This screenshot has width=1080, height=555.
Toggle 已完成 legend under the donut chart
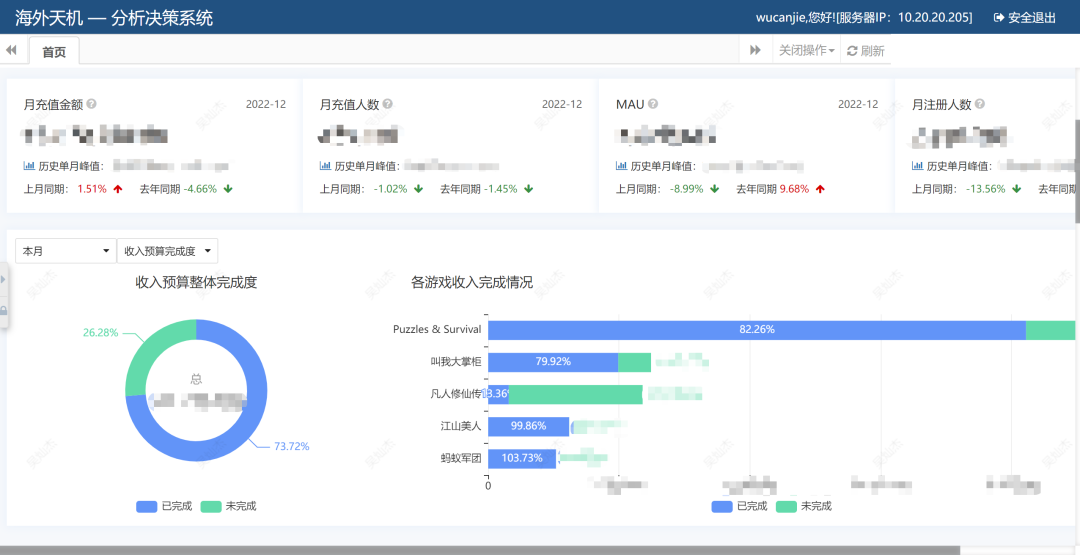[165, 506]
